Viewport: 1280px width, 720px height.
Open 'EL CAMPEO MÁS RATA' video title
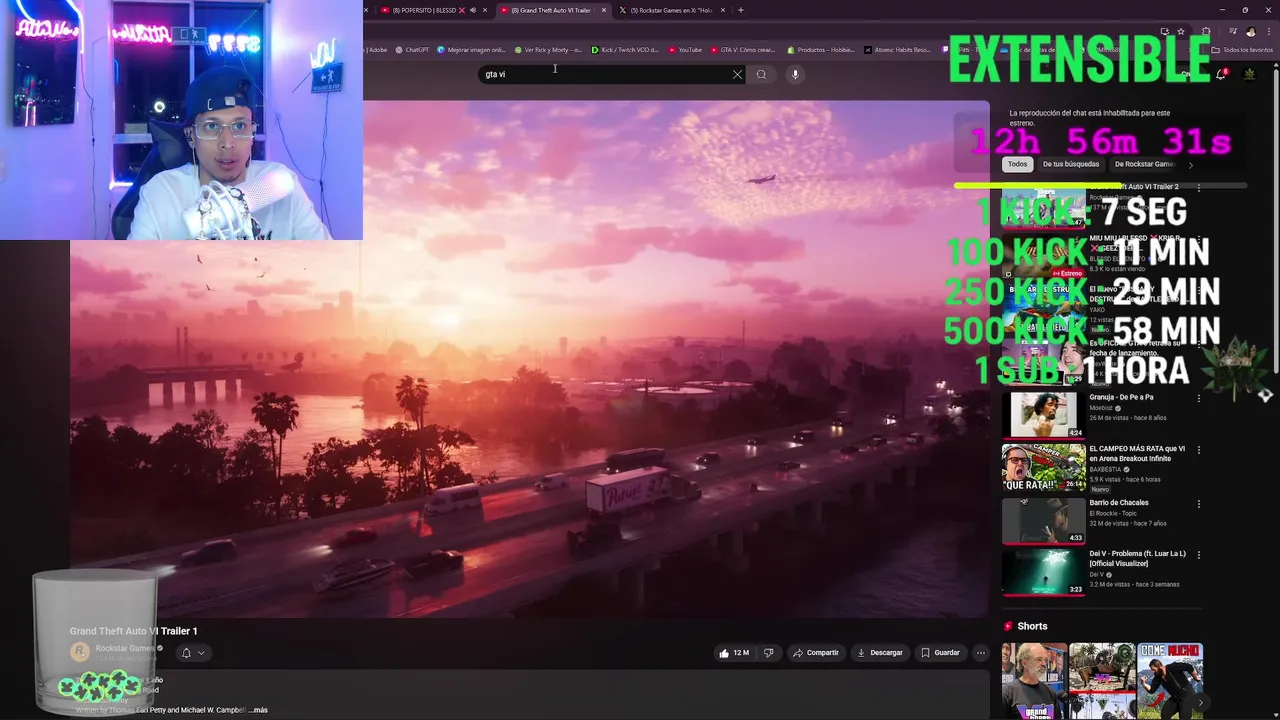[x=1137, y=454]
